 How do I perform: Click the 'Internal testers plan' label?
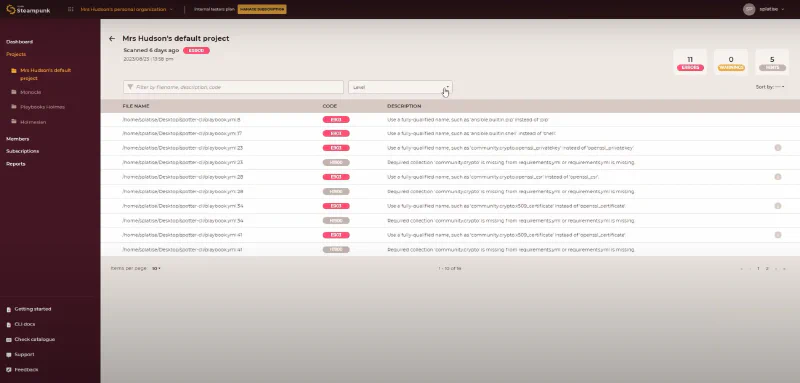(x=214, y=9)
